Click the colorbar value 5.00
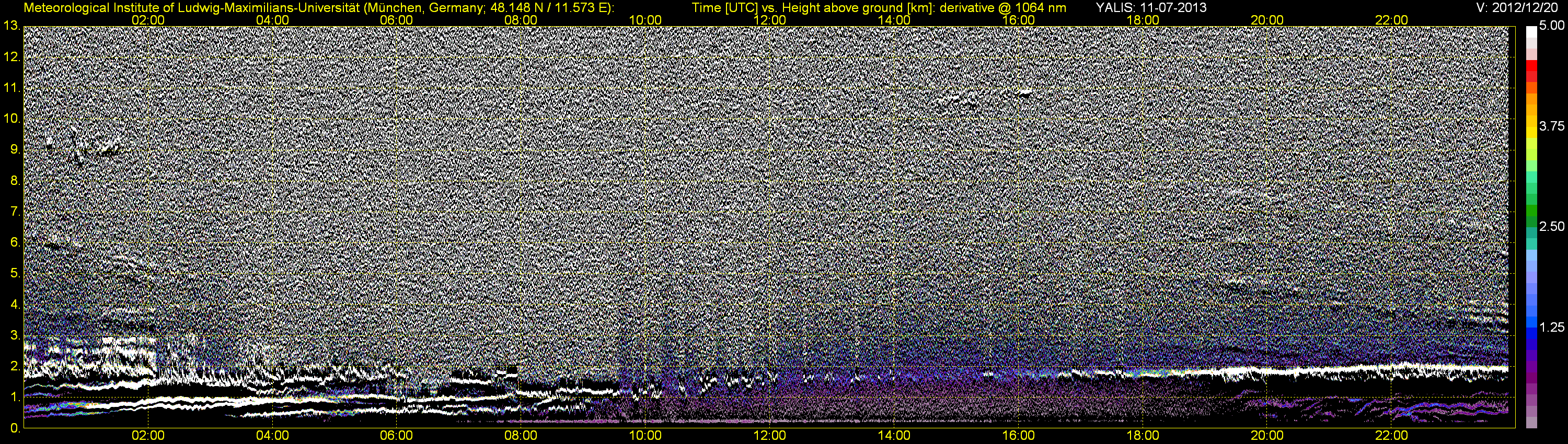 [1552, 26]
